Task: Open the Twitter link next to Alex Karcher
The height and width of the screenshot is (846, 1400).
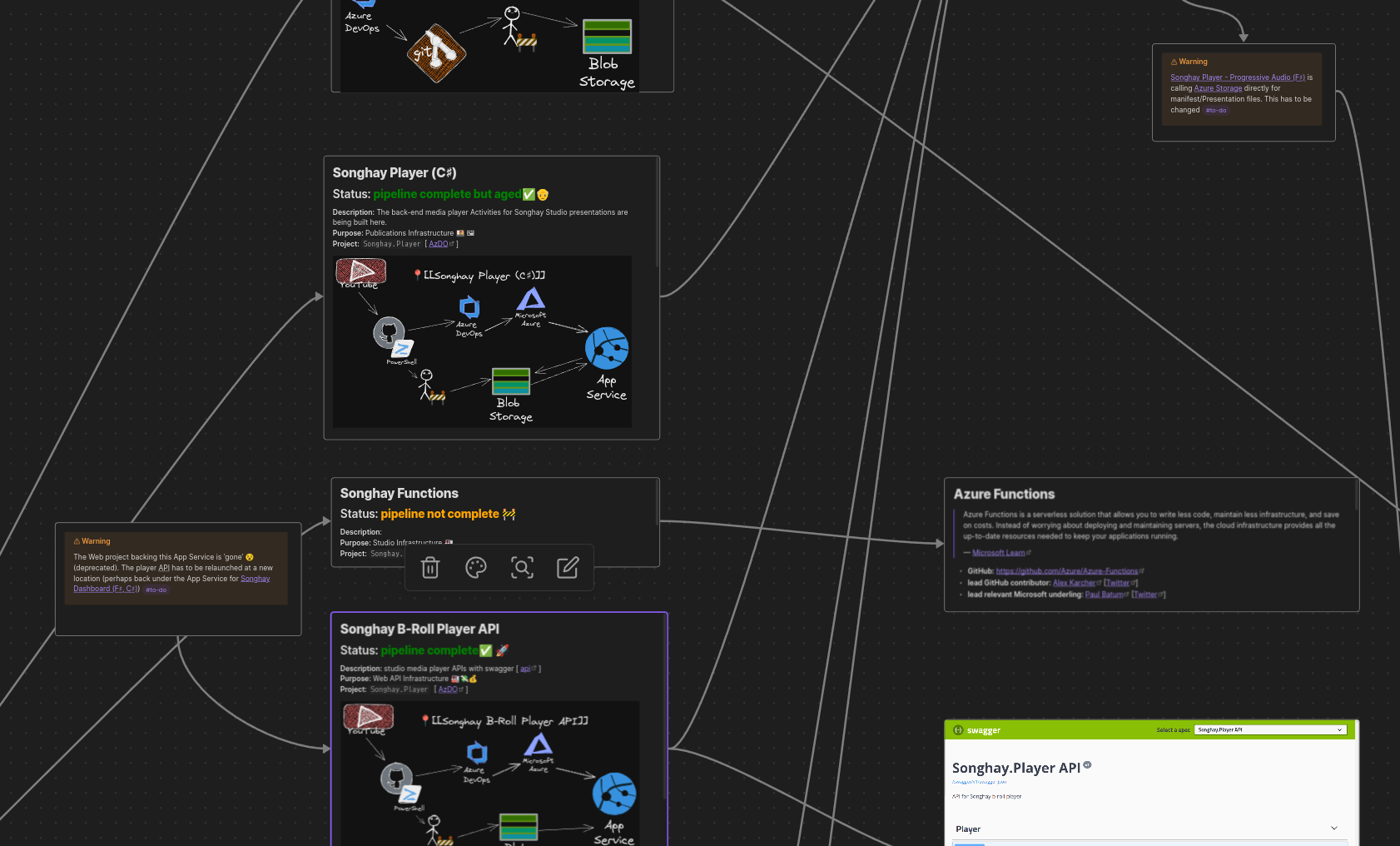Action: coord(1120,583)
